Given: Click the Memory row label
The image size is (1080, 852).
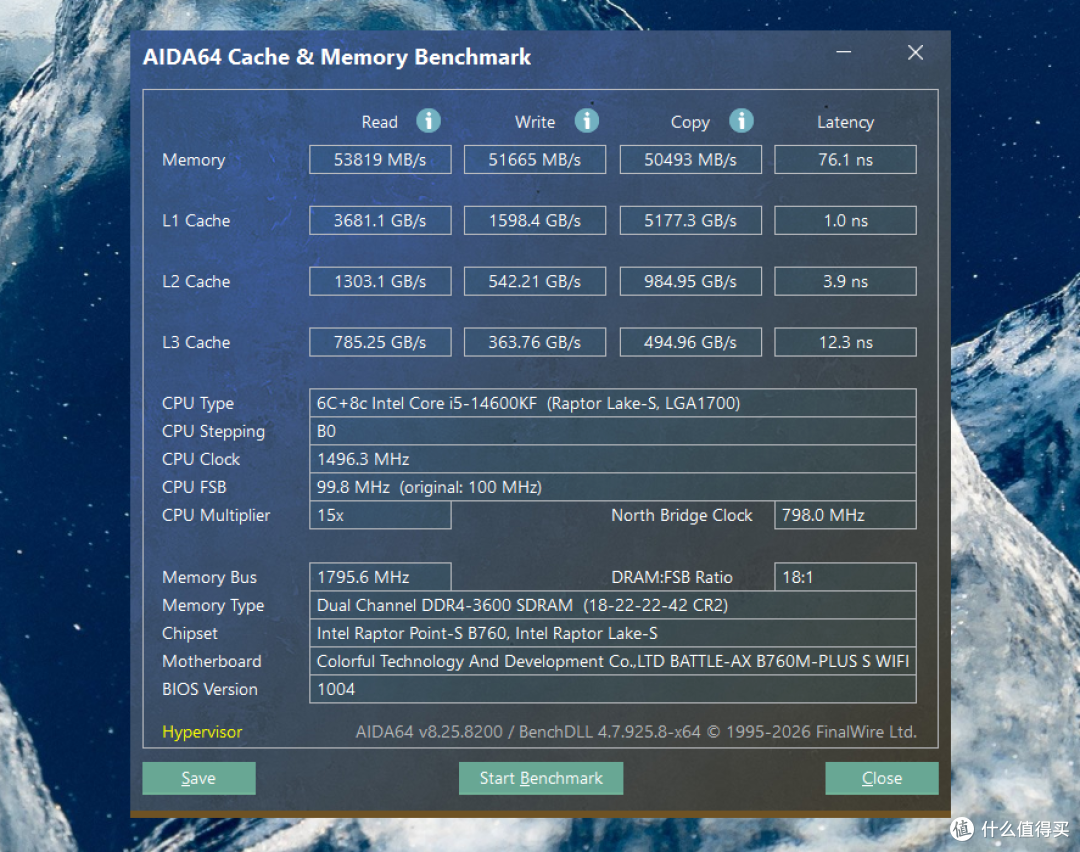Looking at the screenshot, I should [194, 160].
